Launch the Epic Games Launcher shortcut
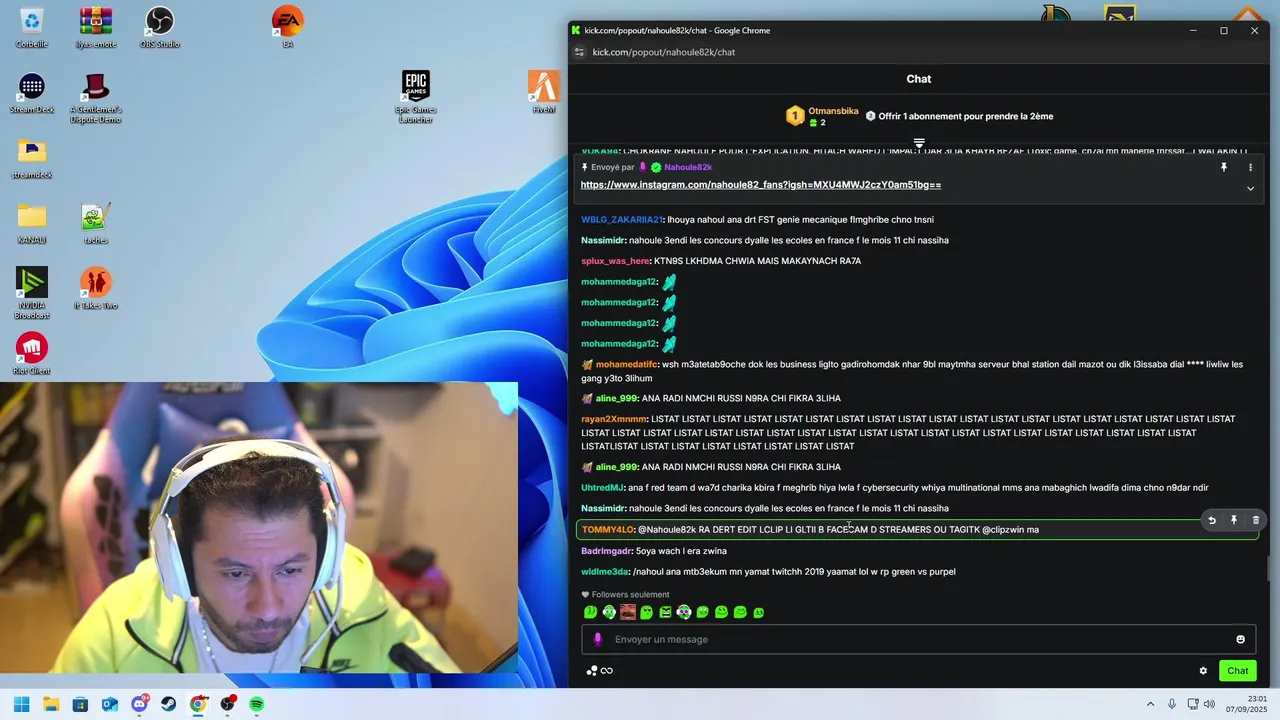The width and height of the screenshot is (1280, 720). point(416,97)
